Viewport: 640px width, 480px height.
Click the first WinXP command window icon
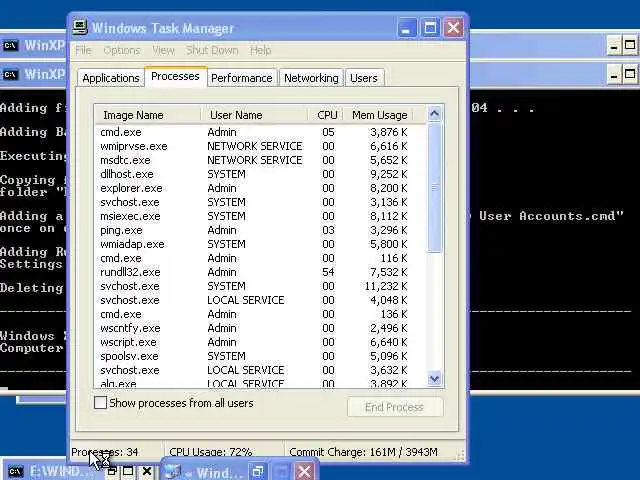point(11,45)
